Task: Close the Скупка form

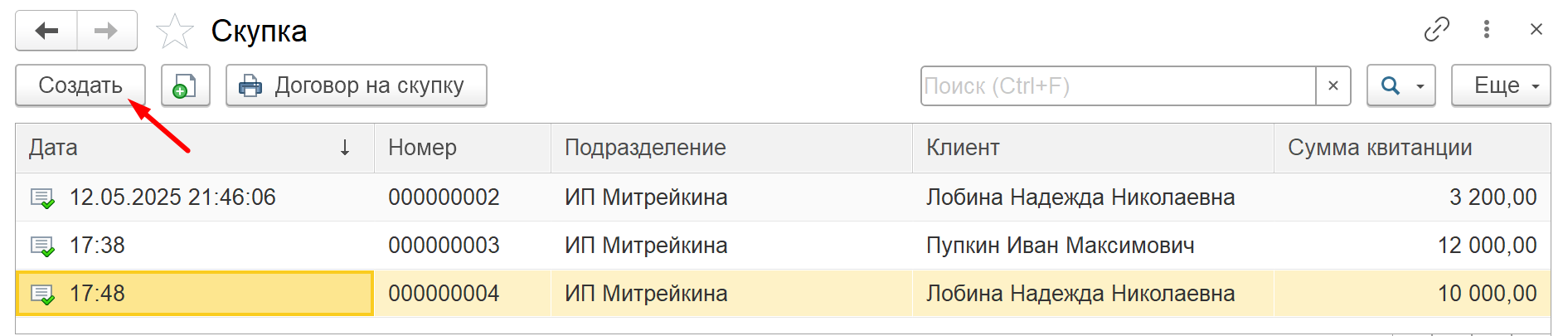Action: (x=1536, y=30)
